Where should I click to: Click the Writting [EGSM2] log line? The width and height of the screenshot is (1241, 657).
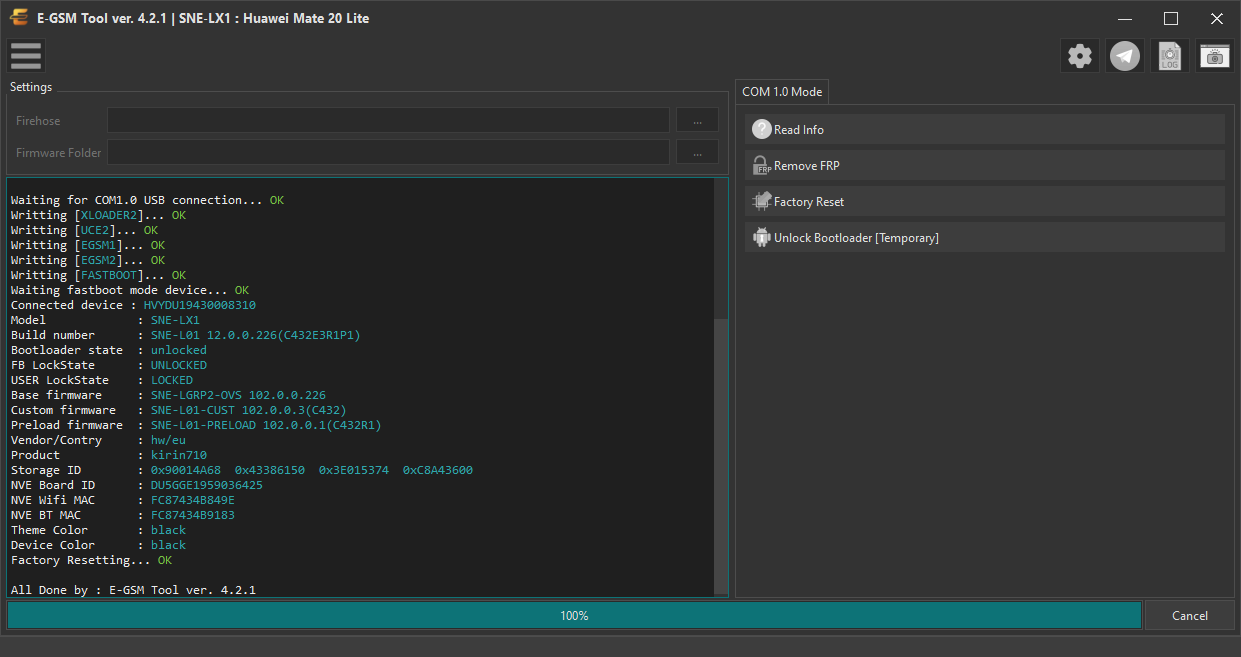click(x=88, y=260)
